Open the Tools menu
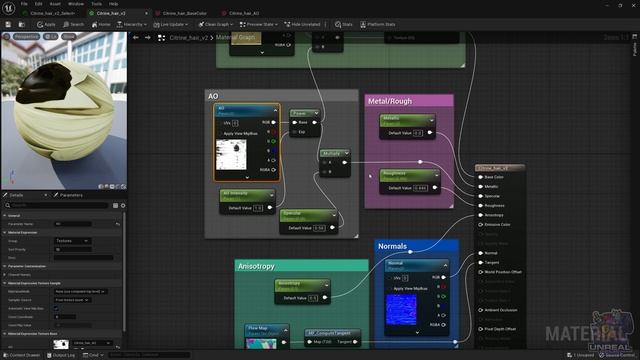The image size is (640, 360). point(97,4)
